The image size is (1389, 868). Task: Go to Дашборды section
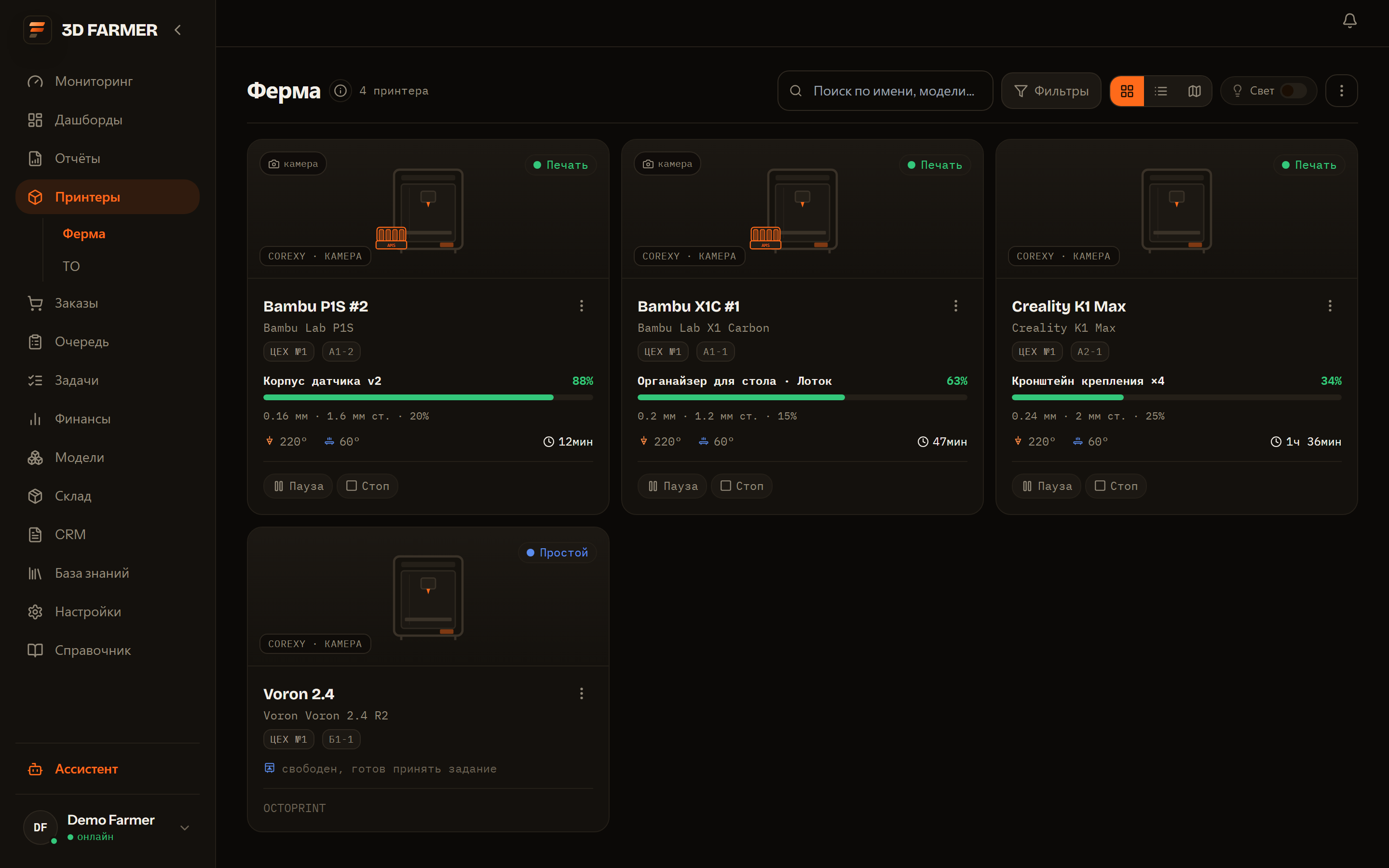(x=108, y=120)
